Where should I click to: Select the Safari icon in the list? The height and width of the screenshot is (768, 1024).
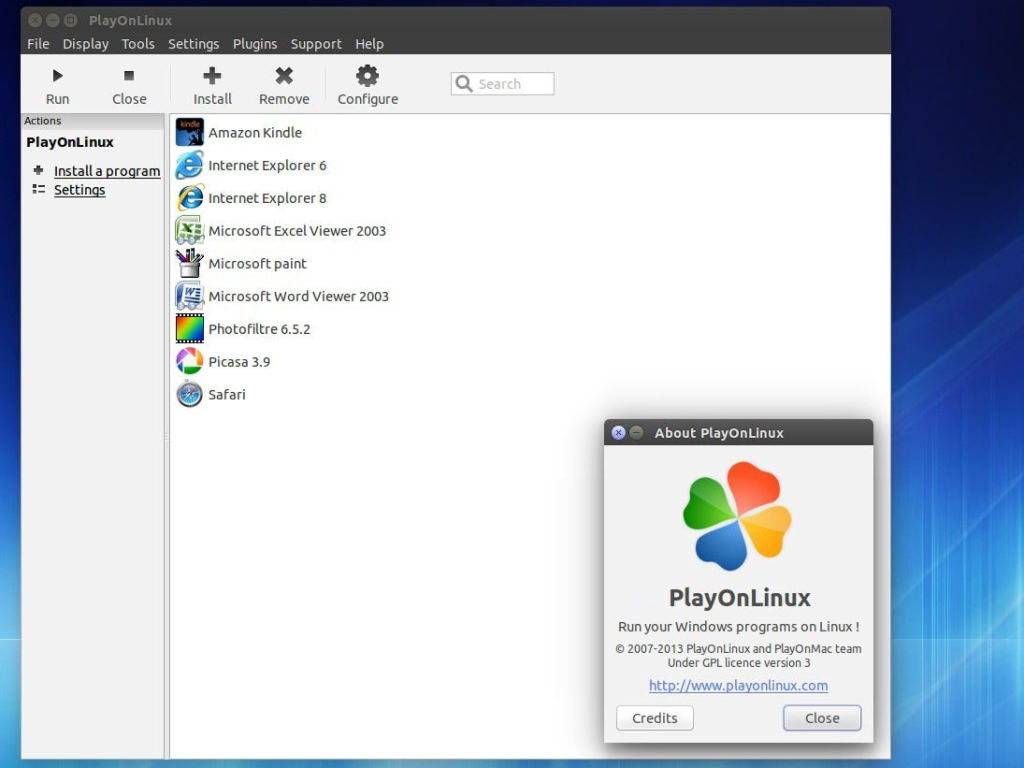[x=189, y=393]
